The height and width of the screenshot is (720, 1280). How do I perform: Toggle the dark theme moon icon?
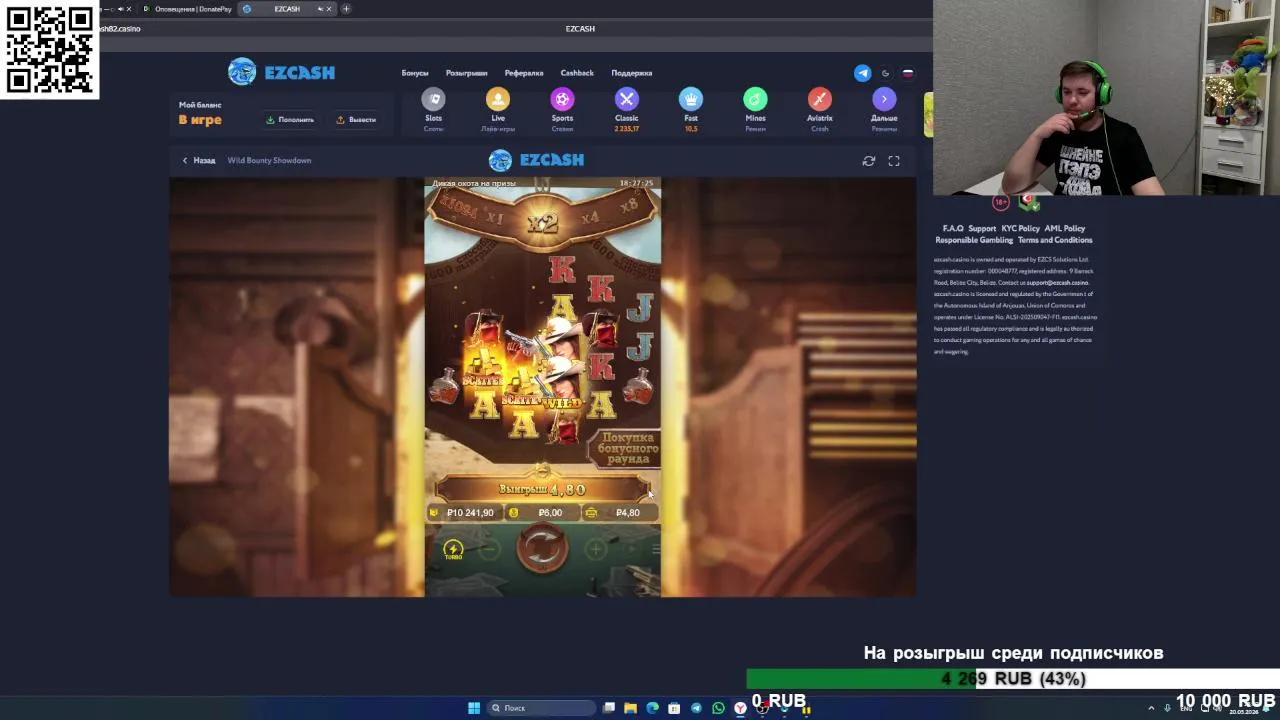[885, 73]
